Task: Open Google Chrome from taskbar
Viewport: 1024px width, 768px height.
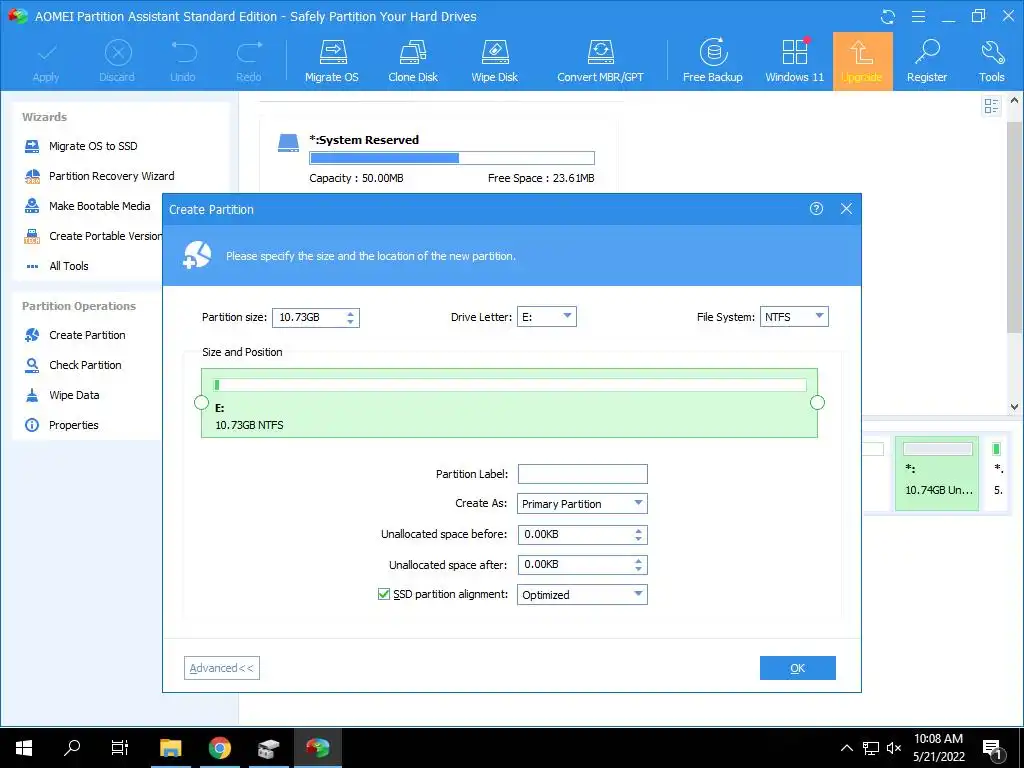Action: [220, 748]
